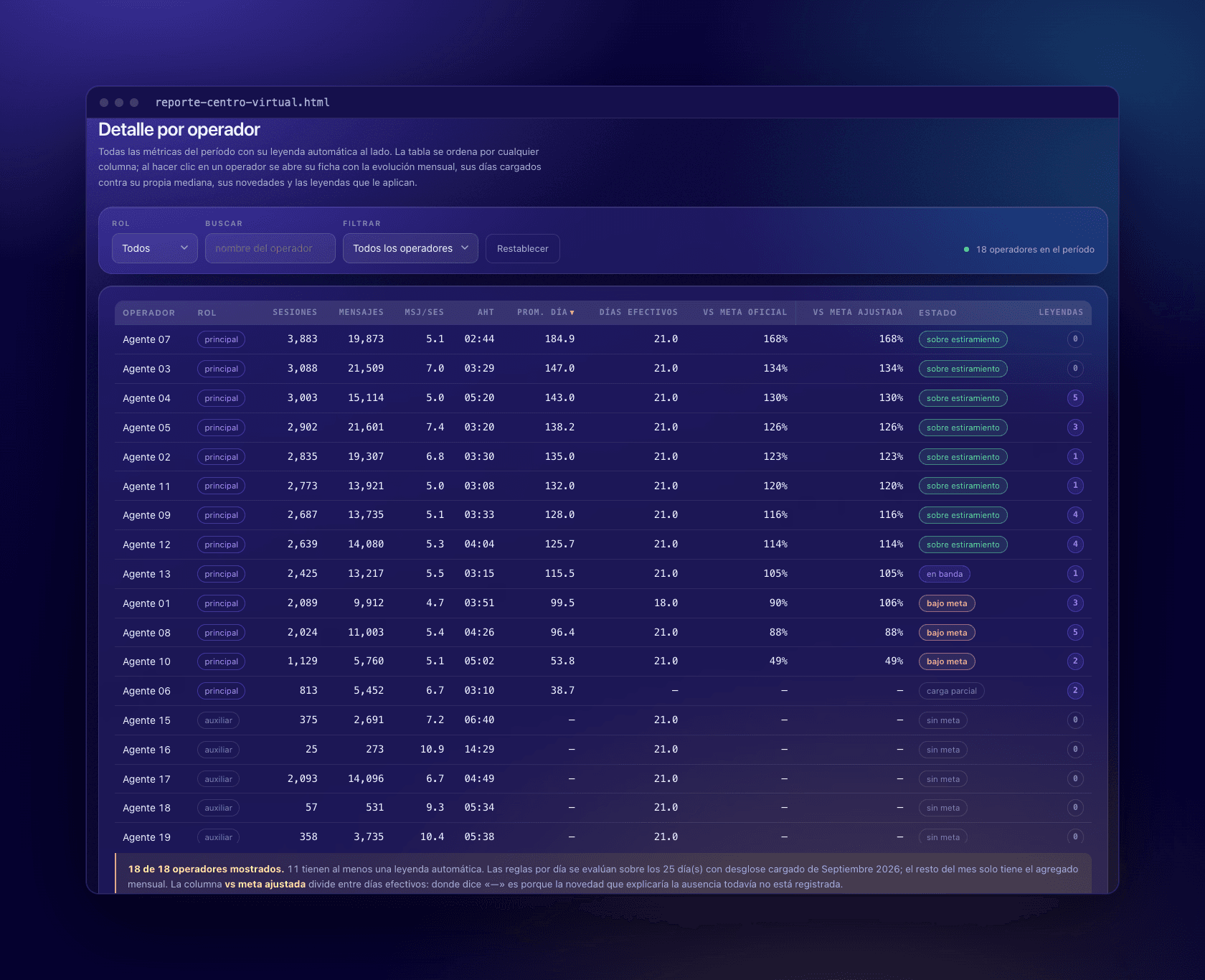Click Agente 05's leyendas badge showing 3
Screen dimensions: 1205x980
(1074, 427)
